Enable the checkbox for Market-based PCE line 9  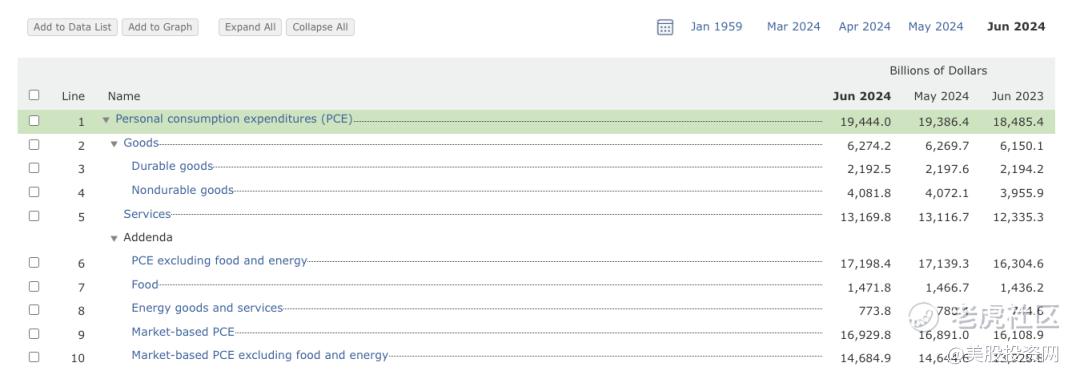click(x=34, y=334)
